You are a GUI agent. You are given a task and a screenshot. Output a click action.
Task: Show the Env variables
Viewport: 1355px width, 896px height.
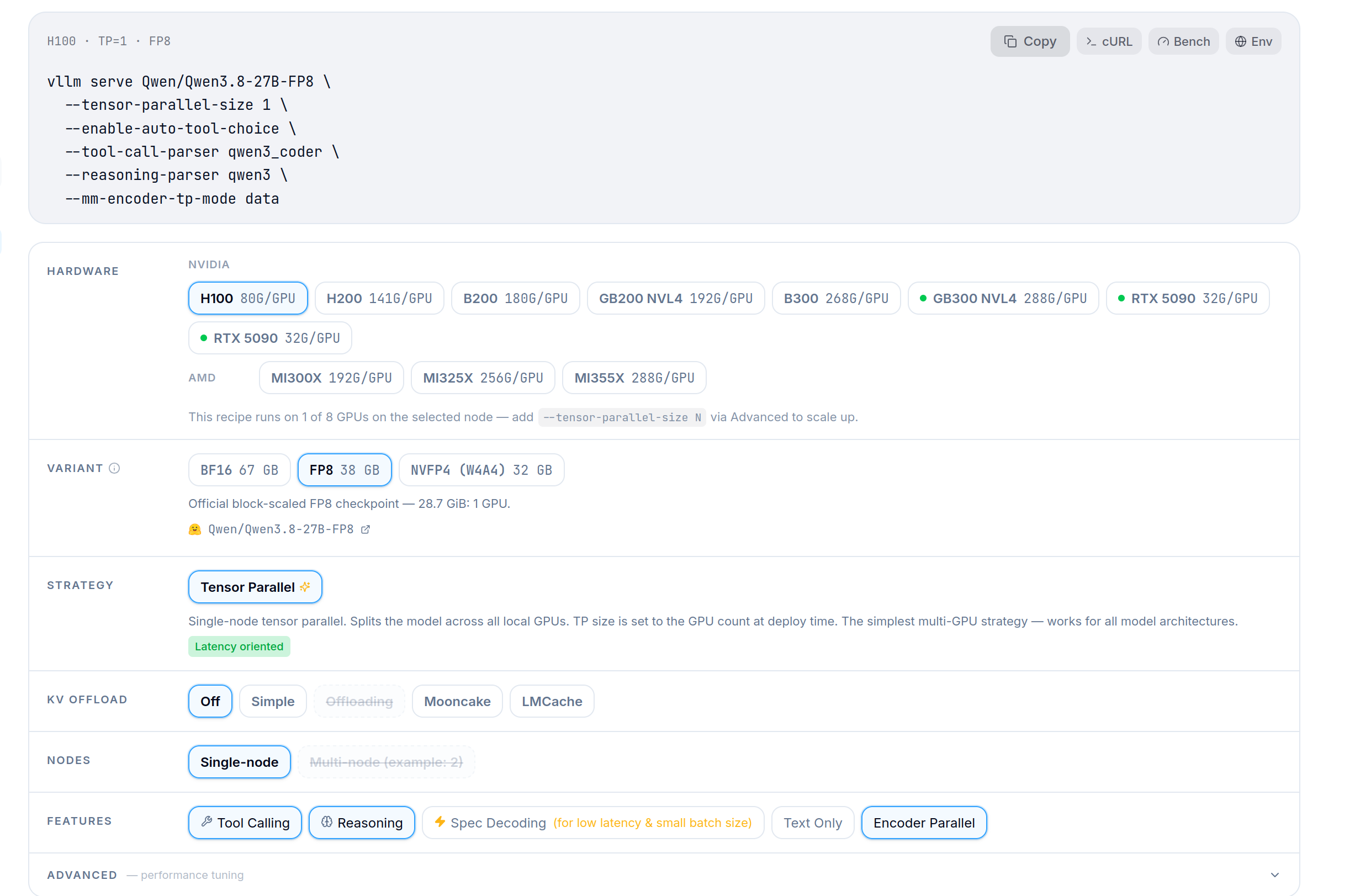click(x=1253, y=41)
